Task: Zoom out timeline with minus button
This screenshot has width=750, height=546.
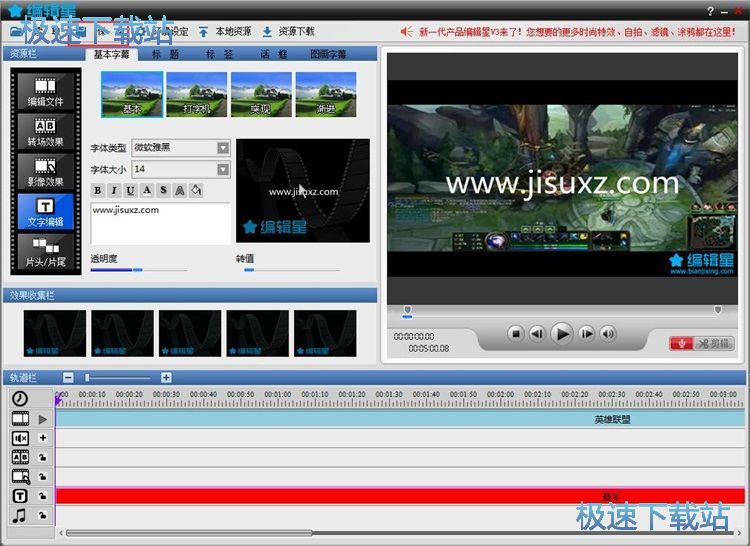Action: (68, 378)
